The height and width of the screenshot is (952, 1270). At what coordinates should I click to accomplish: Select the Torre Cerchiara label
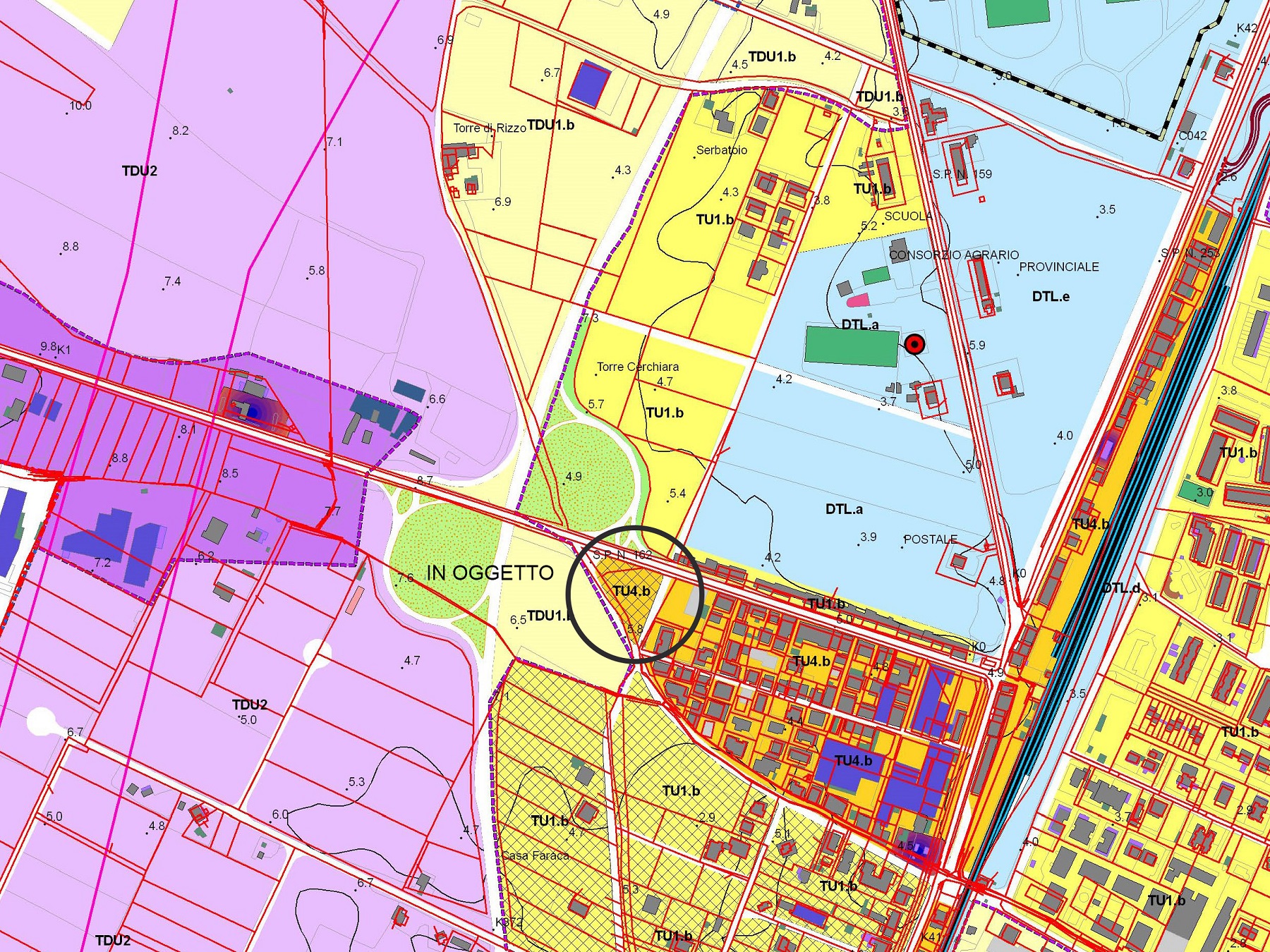pyautogui.click(x=638, y=367)
